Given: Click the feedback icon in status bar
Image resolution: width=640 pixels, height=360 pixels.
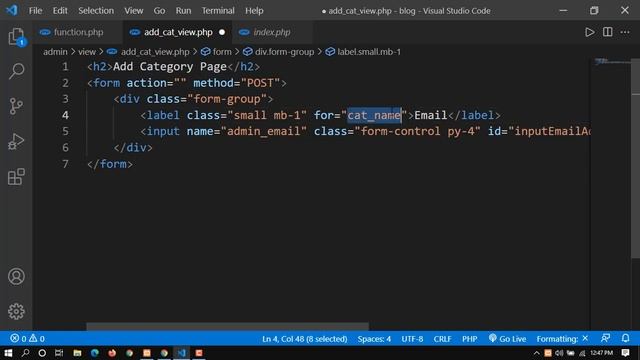Looking at the screenshot, I should click(605, 338).
